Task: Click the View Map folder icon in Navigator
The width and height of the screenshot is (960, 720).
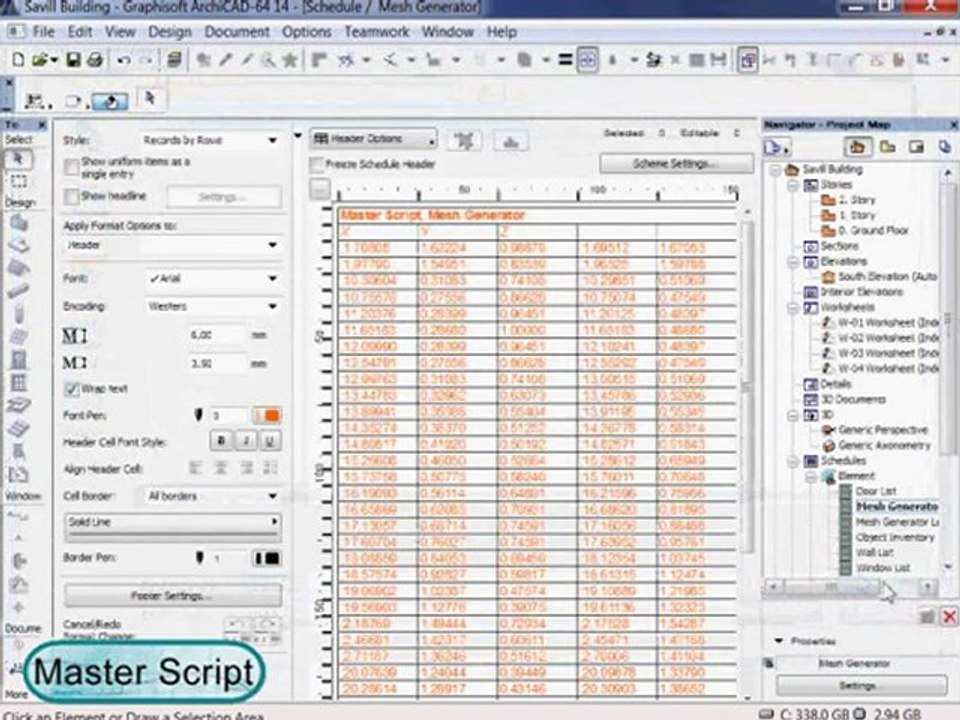Action: pyautogui.click(x=887, y=147)
